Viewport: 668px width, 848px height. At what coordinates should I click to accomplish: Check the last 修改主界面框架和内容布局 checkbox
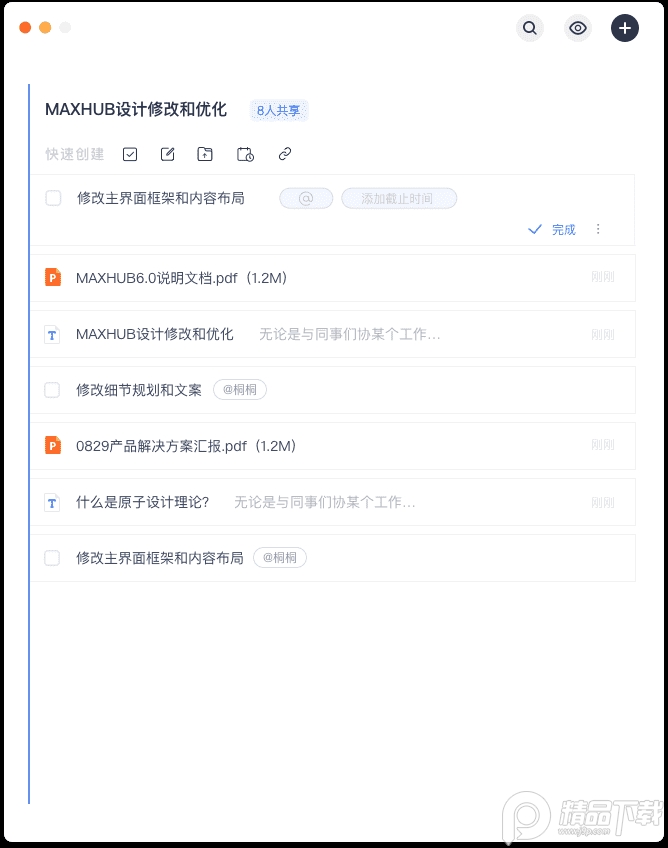click(x=52, y=558)
